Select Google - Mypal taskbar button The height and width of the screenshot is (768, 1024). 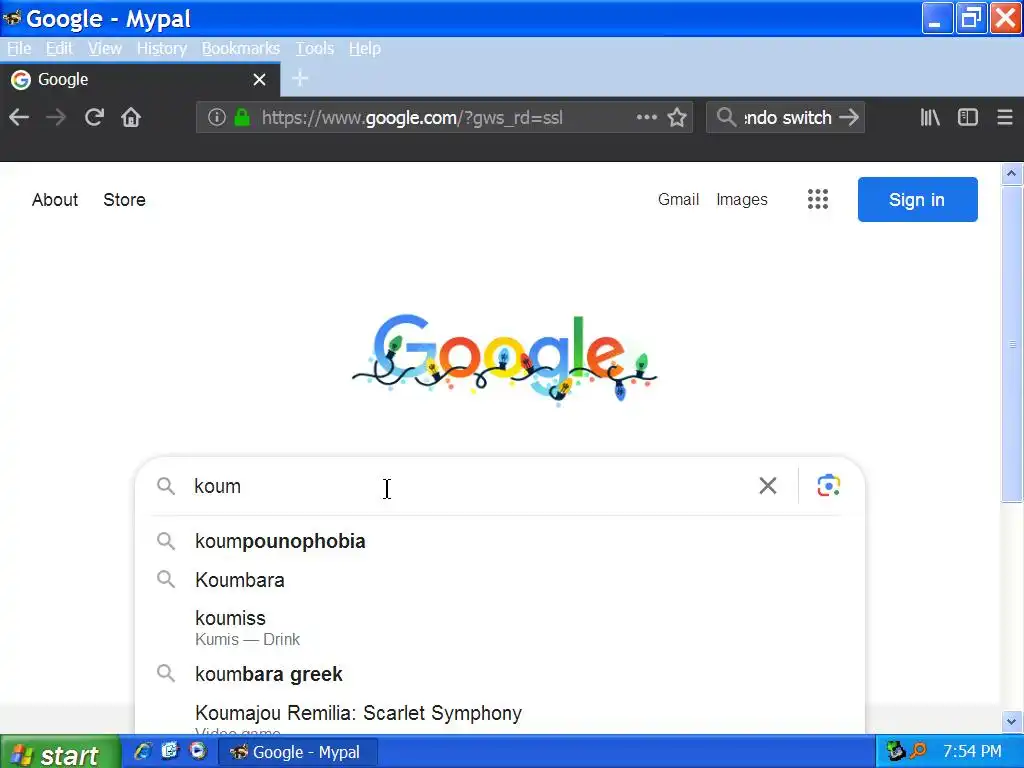point(297,752)
